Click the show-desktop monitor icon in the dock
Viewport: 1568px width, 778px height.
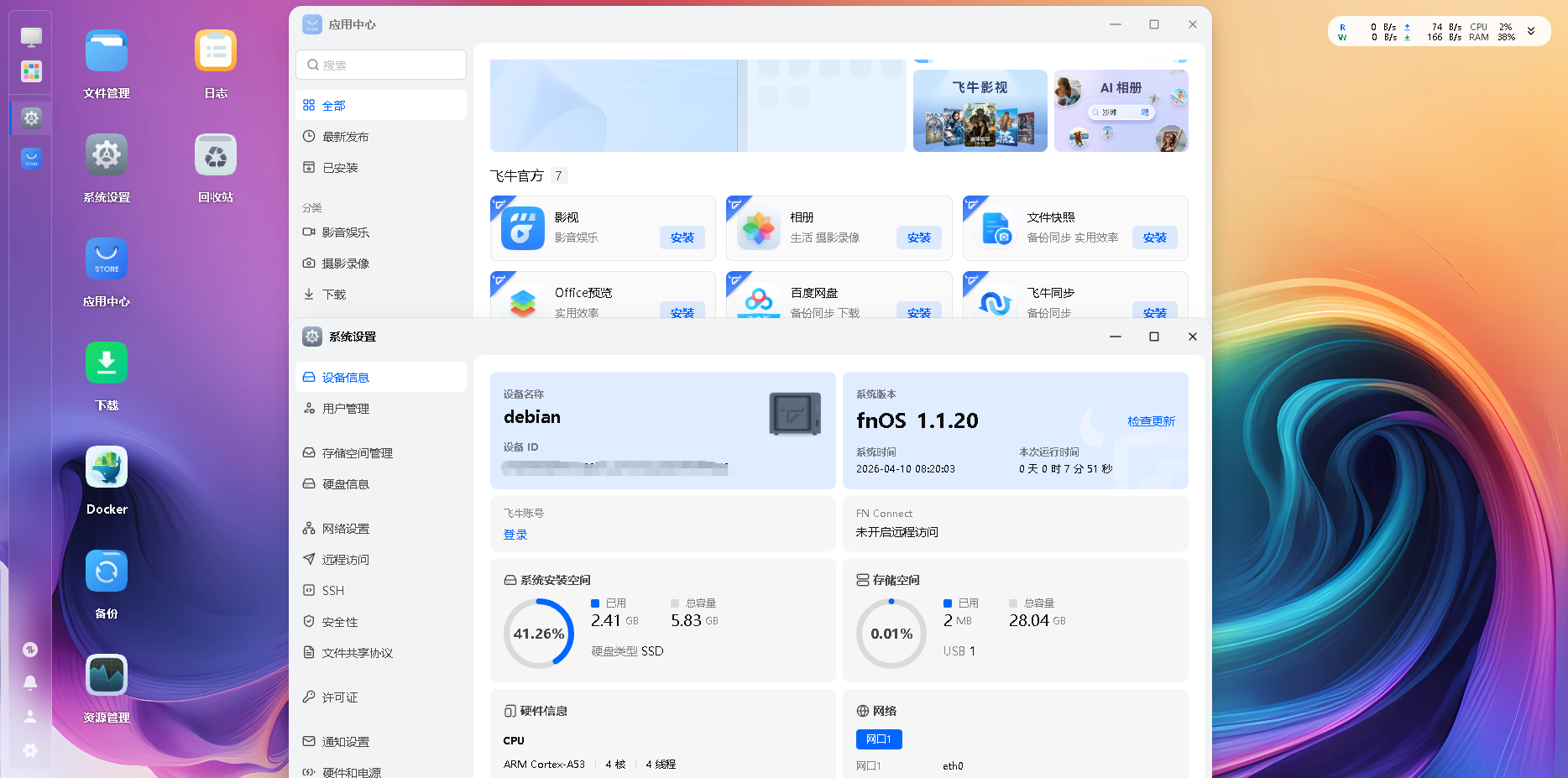pos(31,37)
